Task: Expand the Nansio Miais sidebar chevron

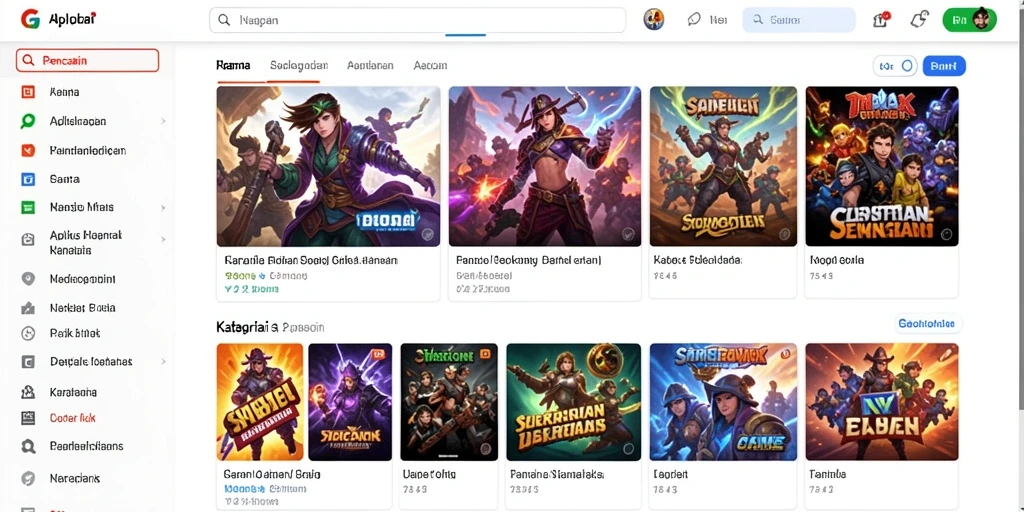Action: (x=163, y=208)
